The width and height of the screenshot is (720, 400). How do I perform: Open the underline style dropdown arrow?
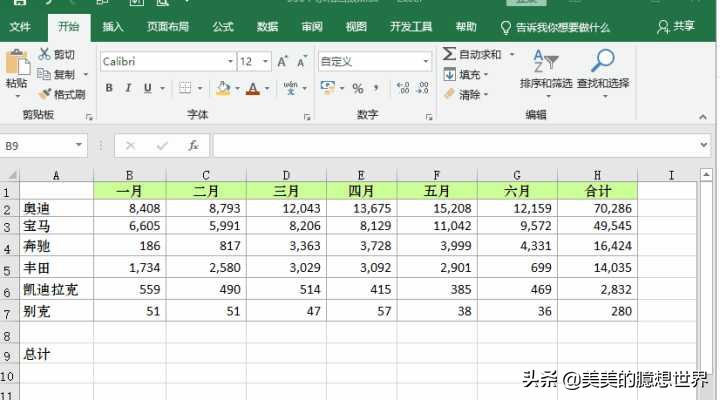tap(162, 88)
